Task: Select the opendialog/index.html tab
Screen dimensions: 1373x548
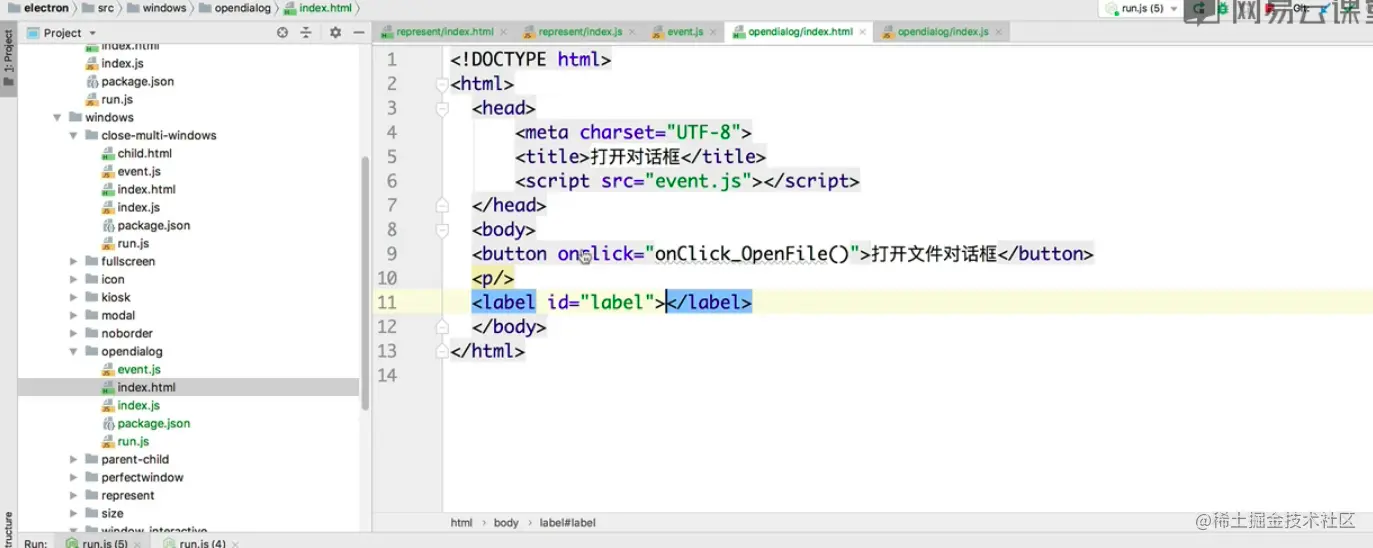Action: pyautogui.click(x=800, y=32)
